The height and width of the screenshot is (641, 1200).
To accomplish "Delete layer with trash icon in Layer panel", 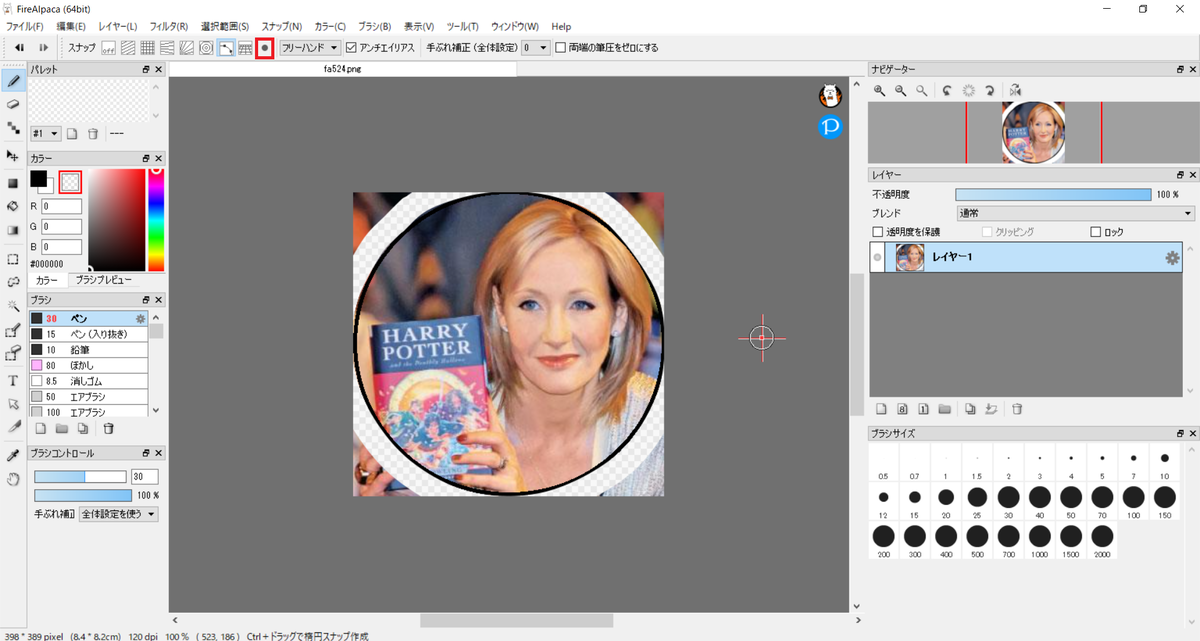I will pos(1017,409).
